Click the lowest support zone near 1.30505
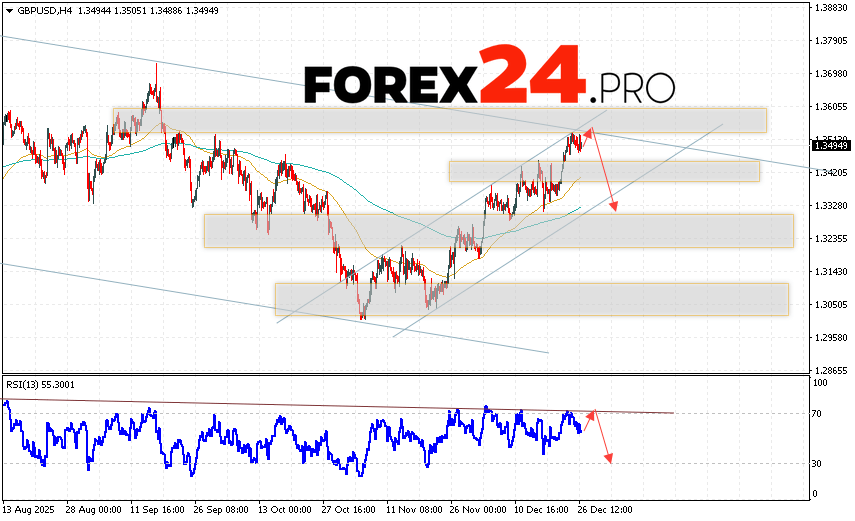Screen dimensions: 855x521 532,299
